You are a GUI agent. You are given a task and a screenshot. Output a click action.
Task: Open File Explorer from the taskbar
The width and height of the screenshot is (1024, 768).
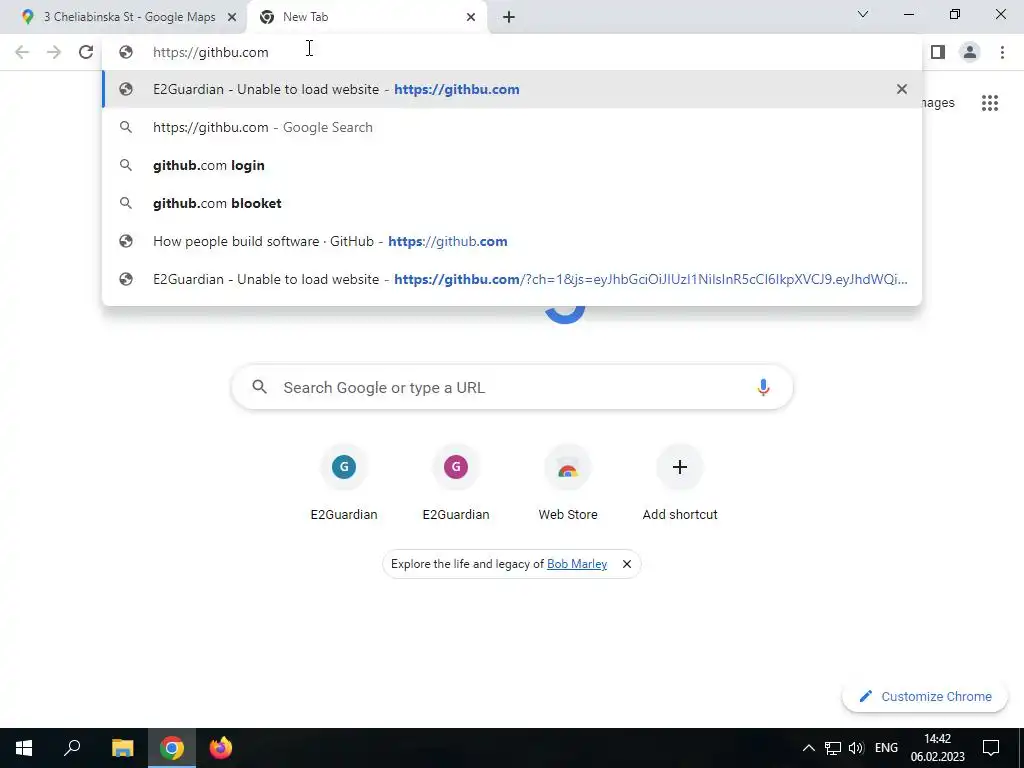(122, 748)
